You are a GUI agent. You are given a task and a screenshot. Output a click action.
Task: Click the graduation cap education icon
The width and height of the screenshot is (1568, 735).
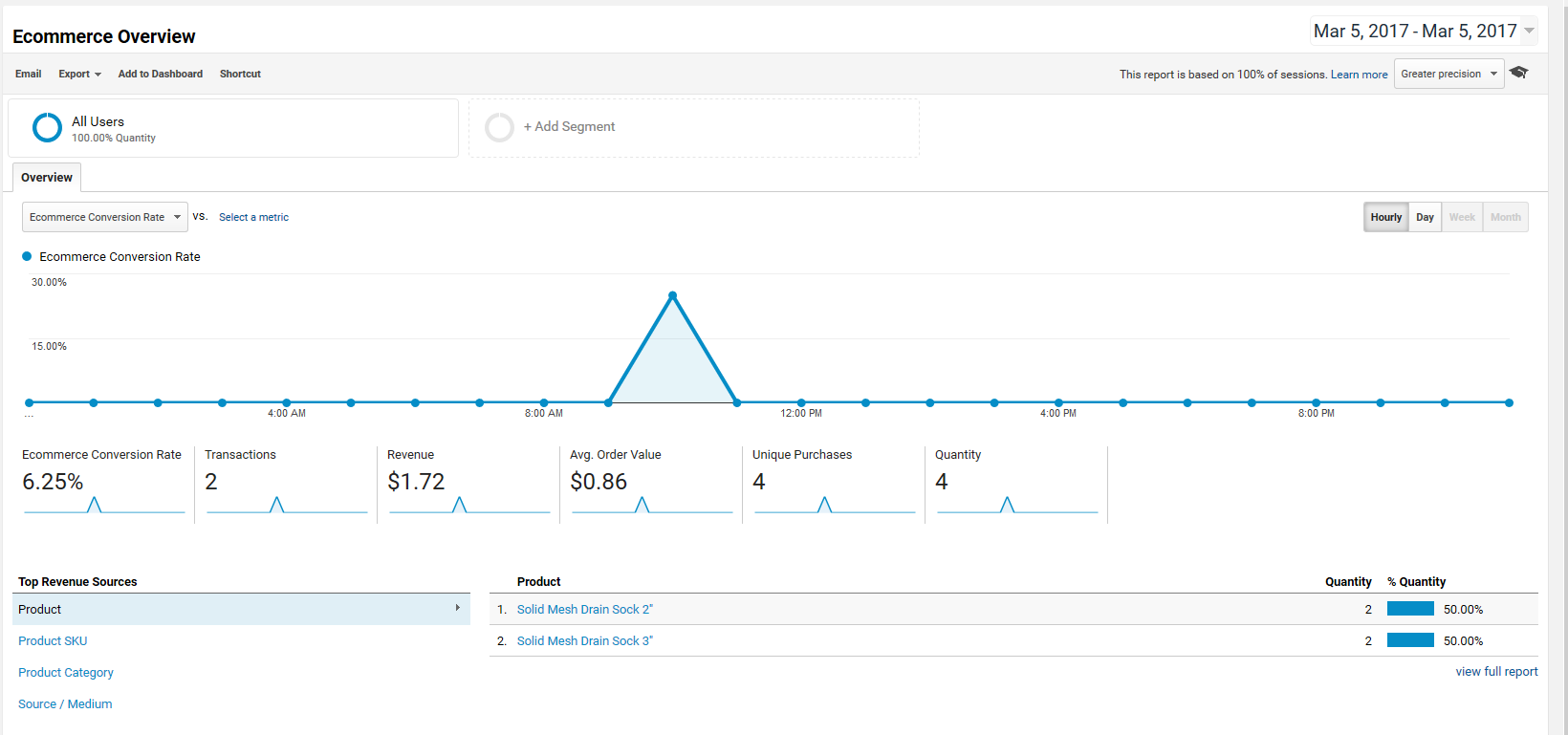click(1518, 73)
